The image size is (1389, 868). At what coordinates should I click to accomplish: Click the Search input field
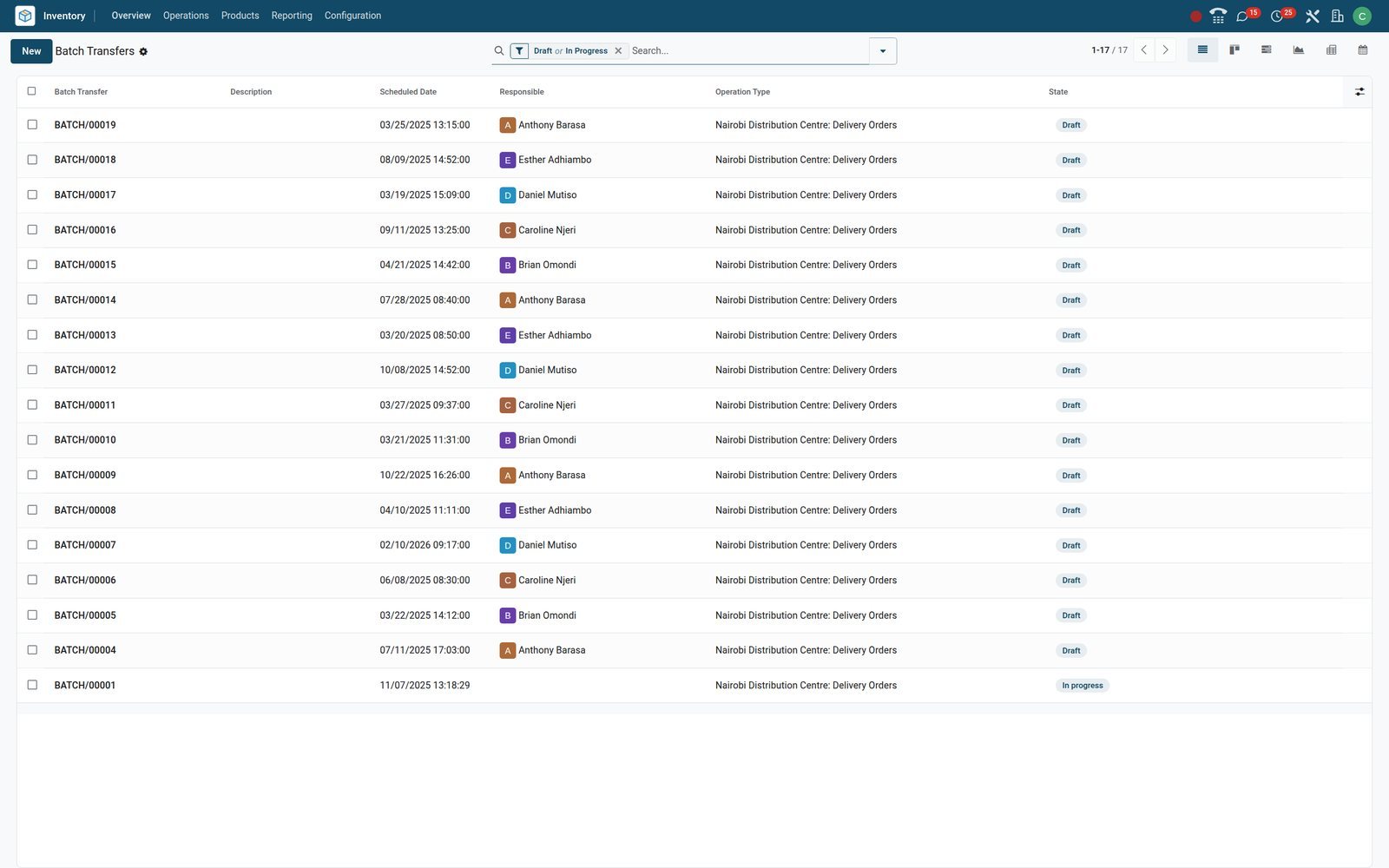tap(748, 51)
